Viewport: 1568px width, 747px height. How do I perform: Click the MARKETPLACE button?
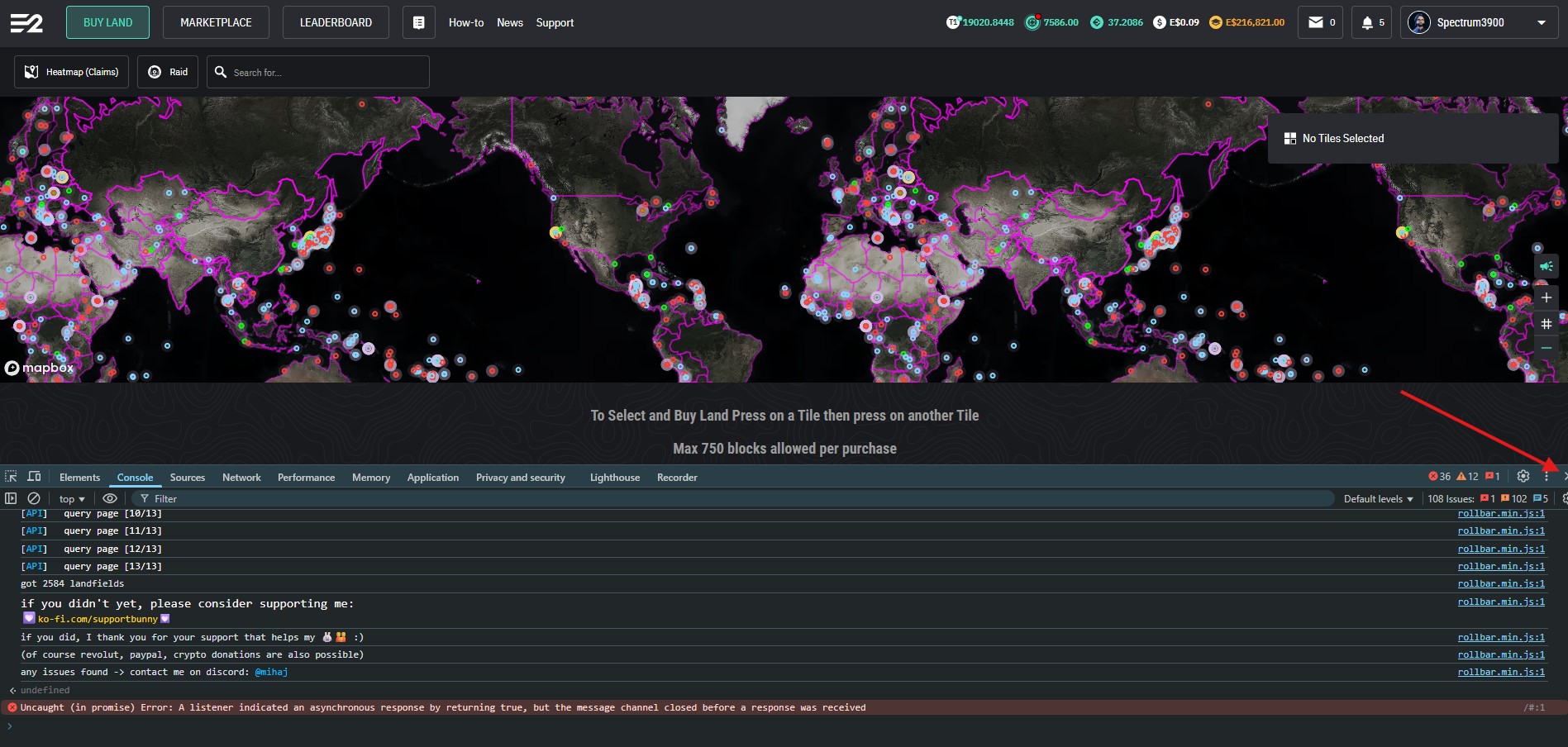point(216,22)
